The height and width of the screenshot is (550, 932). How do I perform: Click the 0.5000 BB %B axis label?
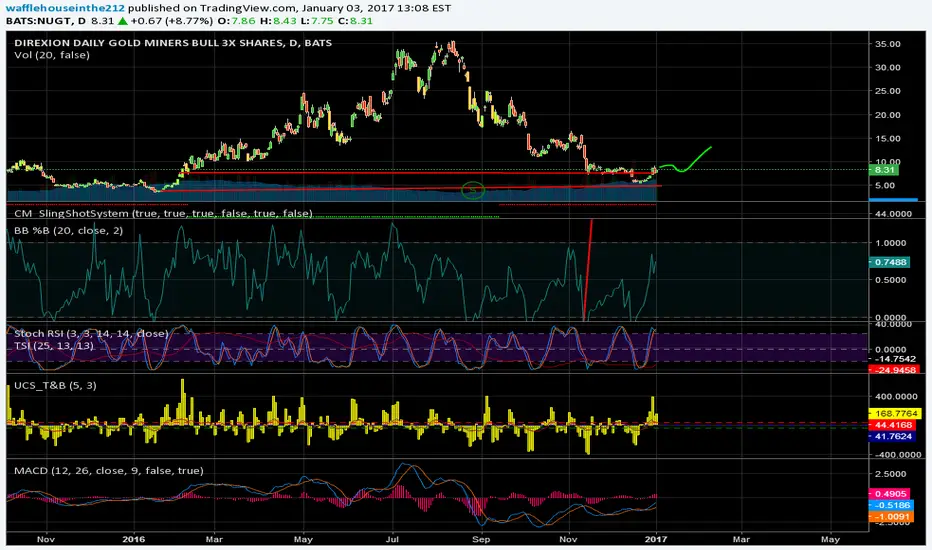click(x=890, y=280)
